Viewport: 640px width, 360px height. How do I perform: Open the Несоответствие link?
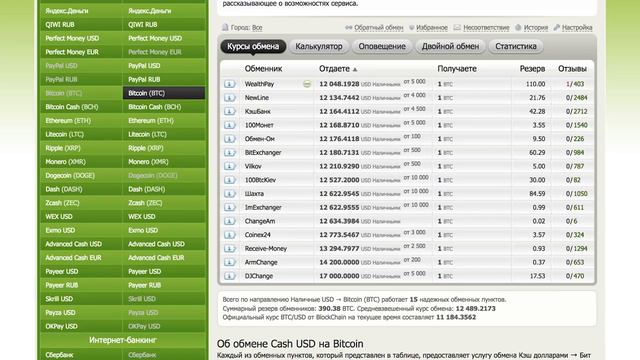coord(486,28)
